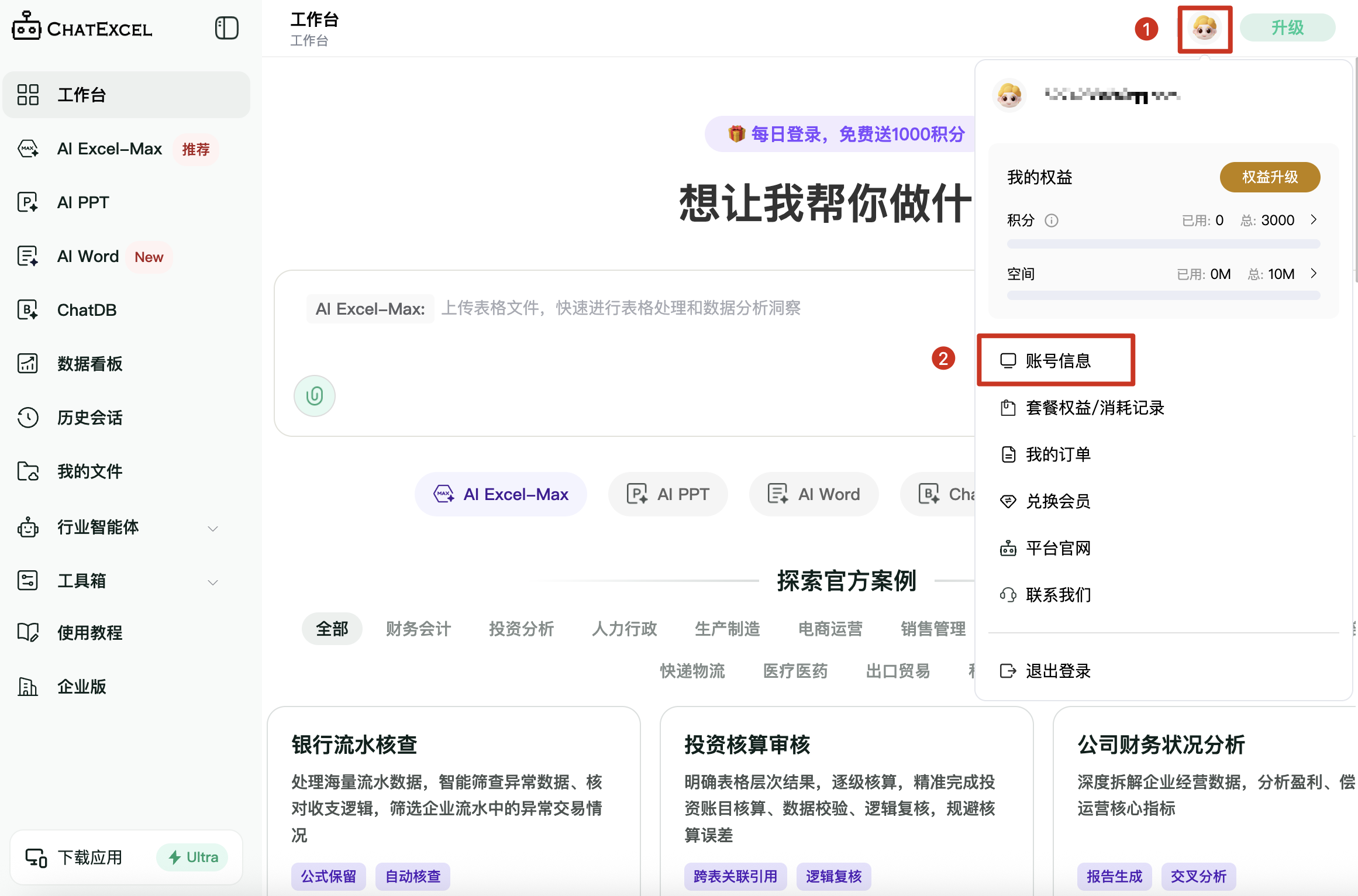This screenshot has width=1358, height=896.
Task: Click the 空间 usage progress bar
Action: coord(1163,296)
